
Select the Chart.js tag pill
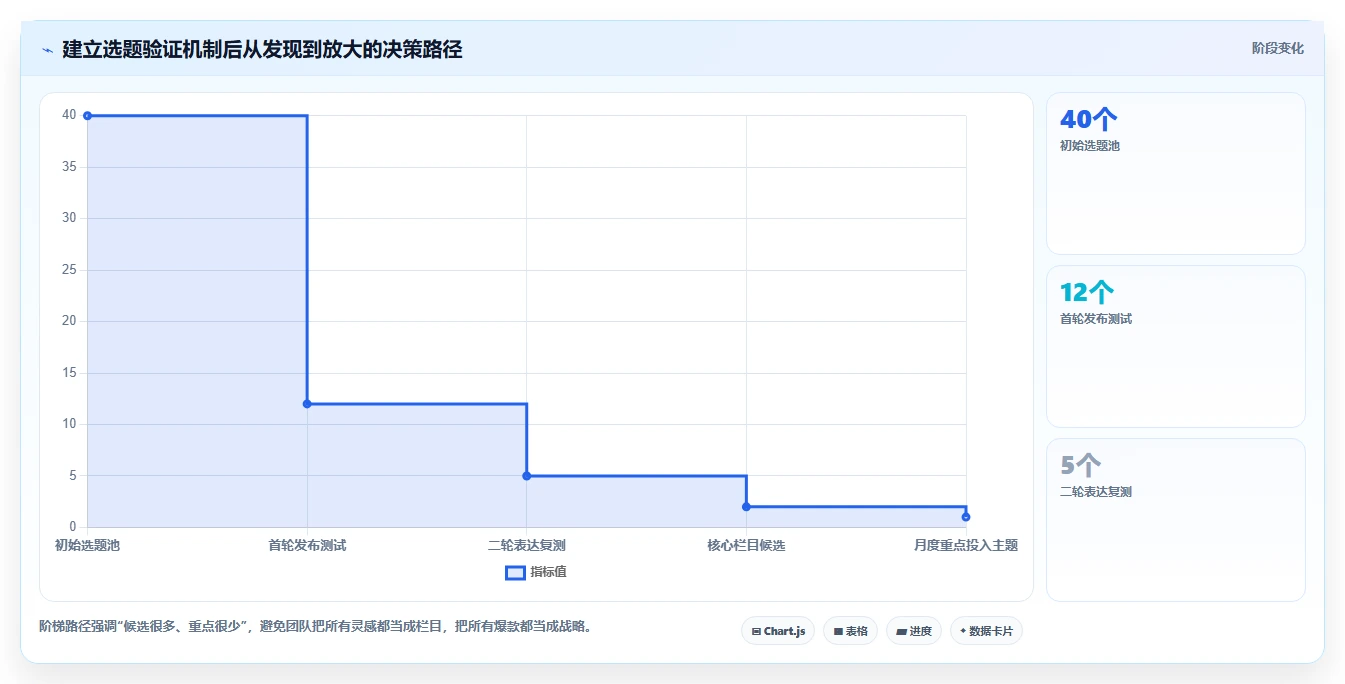point(778,631)
